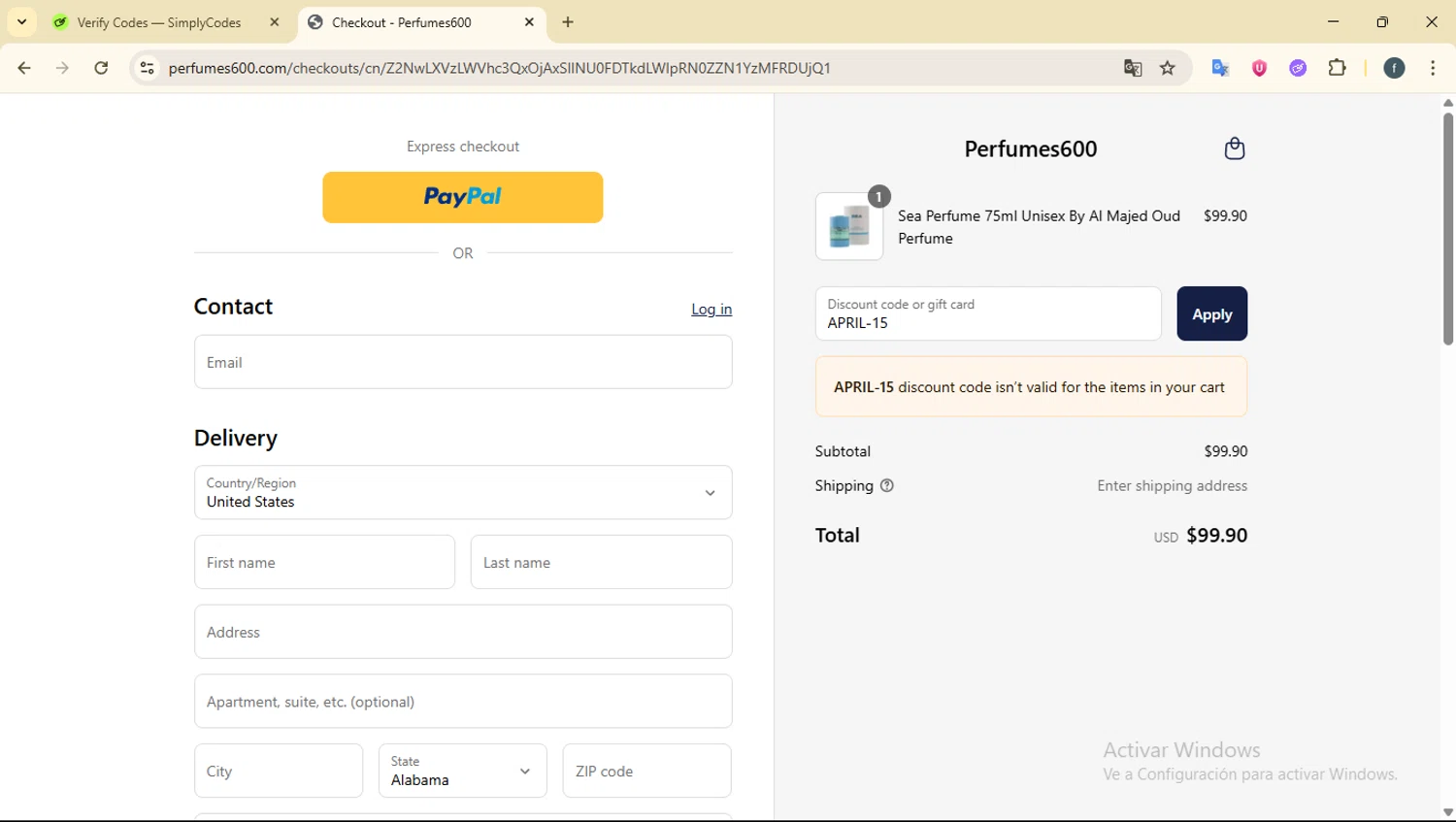The image size is (1456, 822).
Task: Click the USD $99.90 total amount
Action: coord(1201,536)
